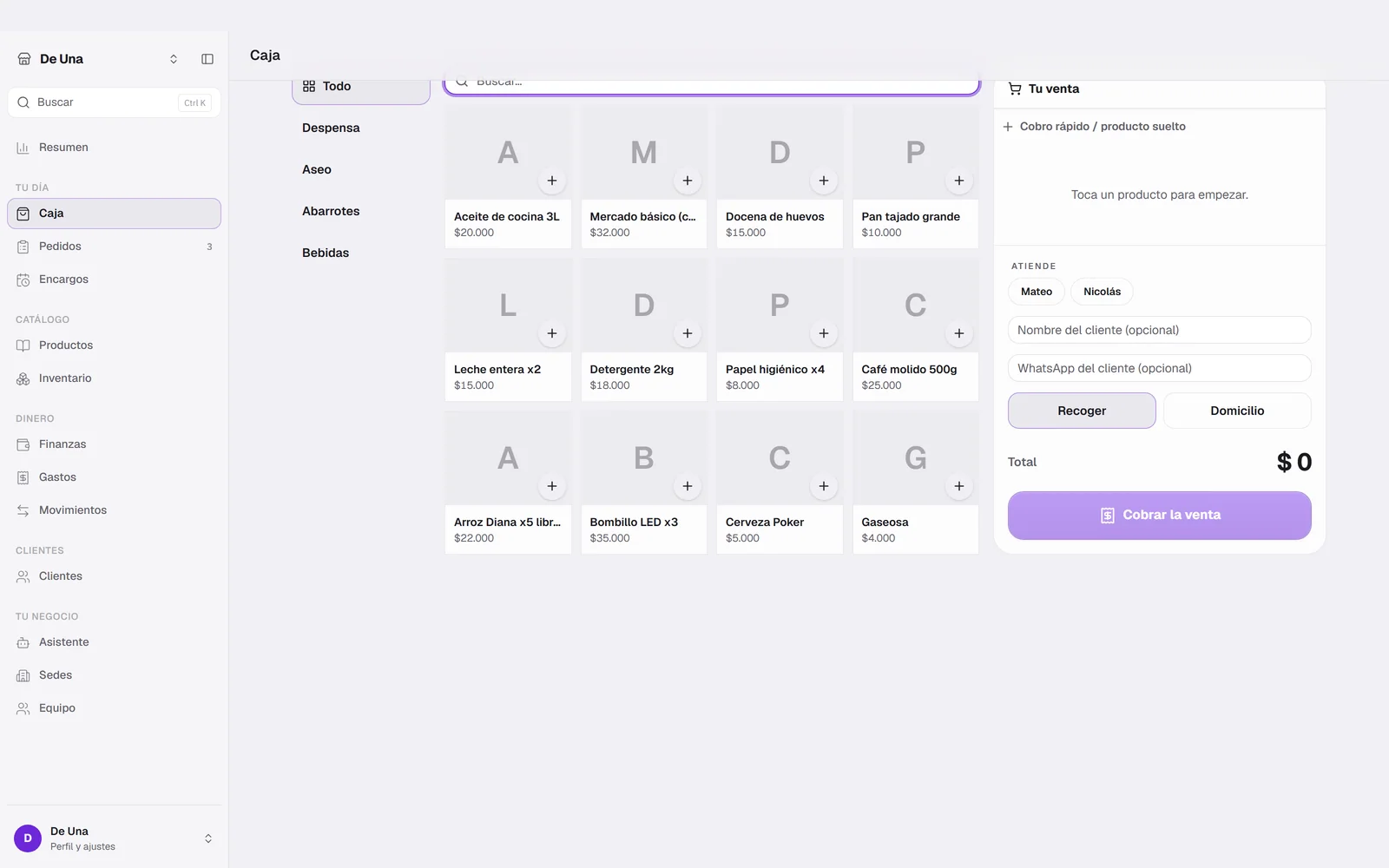Image resolution: width=1389 pixels, height=868 pixels.
Task: Focus the Nombre del cliente field
Action: coord(1160,330)
